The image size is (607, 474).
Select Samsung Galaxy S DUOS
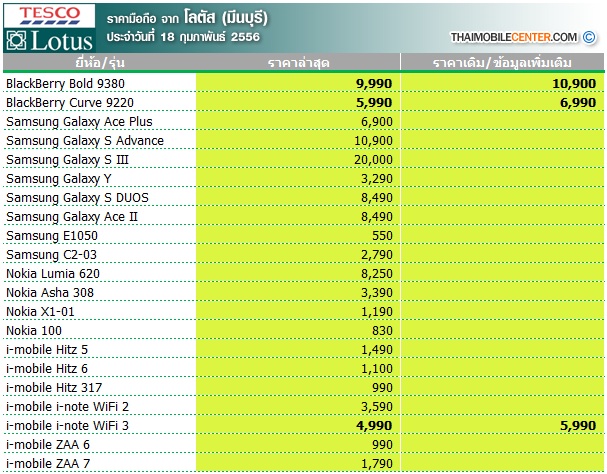tap(77, 198)
